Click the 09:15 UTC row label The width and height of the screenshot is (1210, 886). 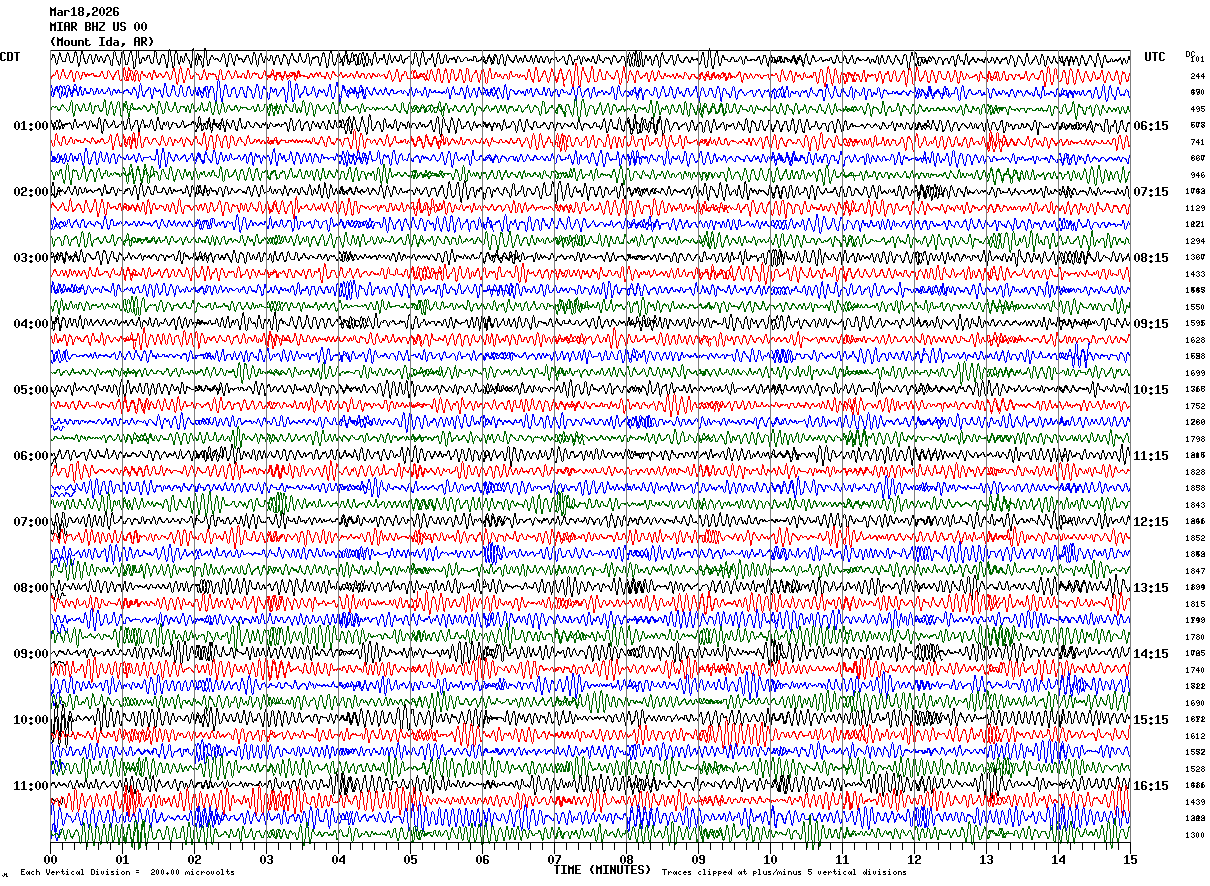1151,324
